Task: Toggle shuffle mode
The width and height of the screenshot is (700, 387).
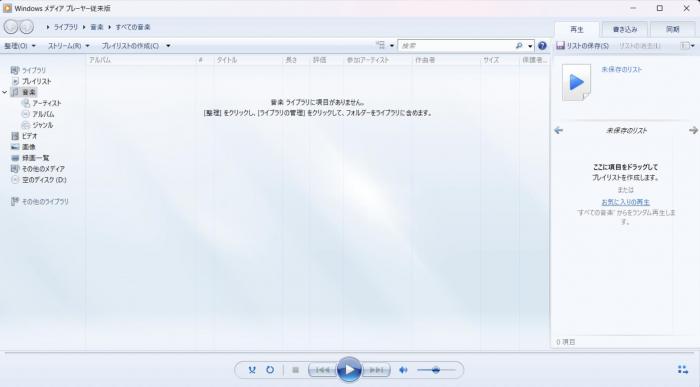Action: [252, 370]
